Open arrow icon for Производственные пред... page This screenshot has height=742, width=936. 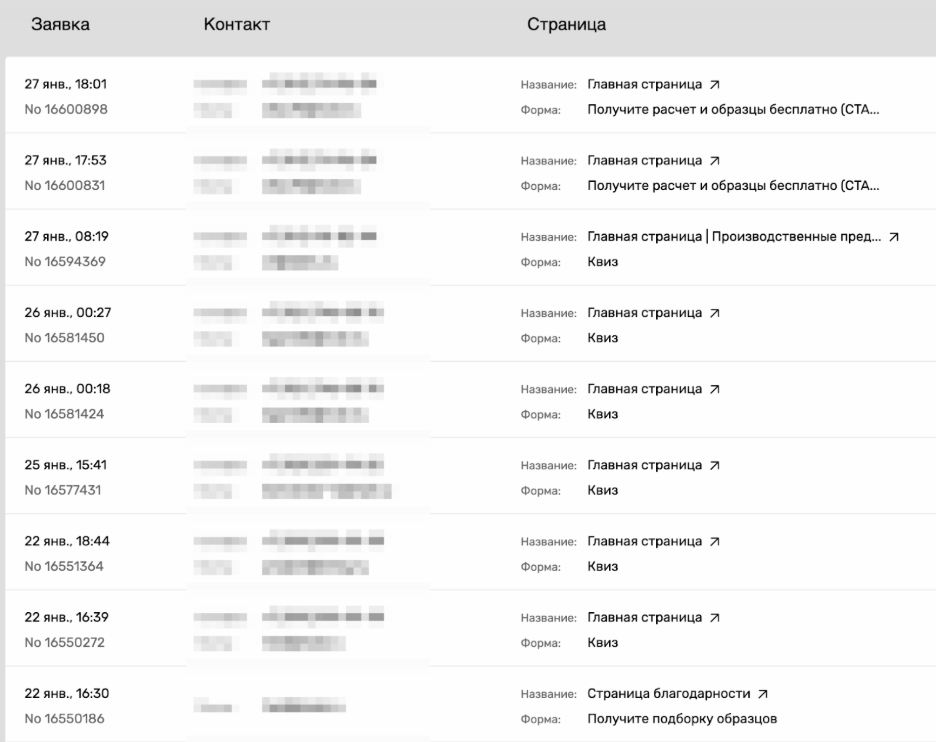coord(893,237)
